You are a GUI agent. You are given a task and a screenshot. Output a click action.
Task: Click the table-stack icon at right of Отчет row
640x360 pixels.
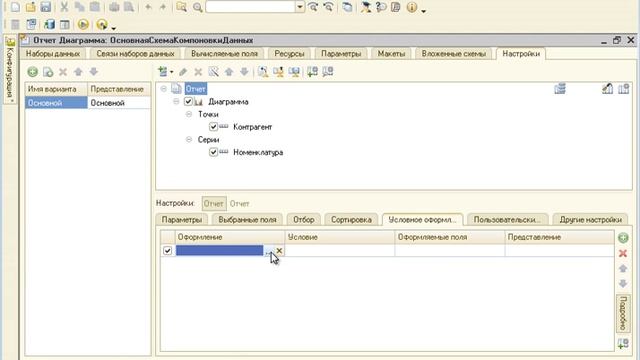560,89
